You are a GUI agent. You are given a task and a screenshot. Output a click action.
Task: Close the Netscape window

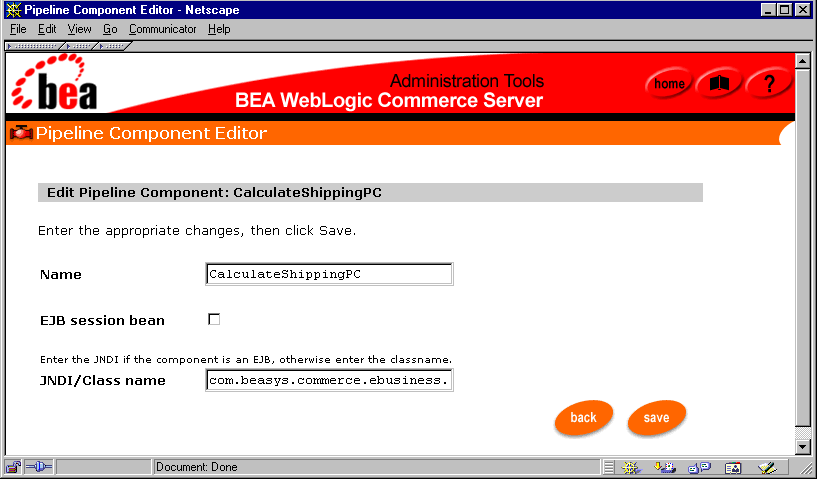803,10
